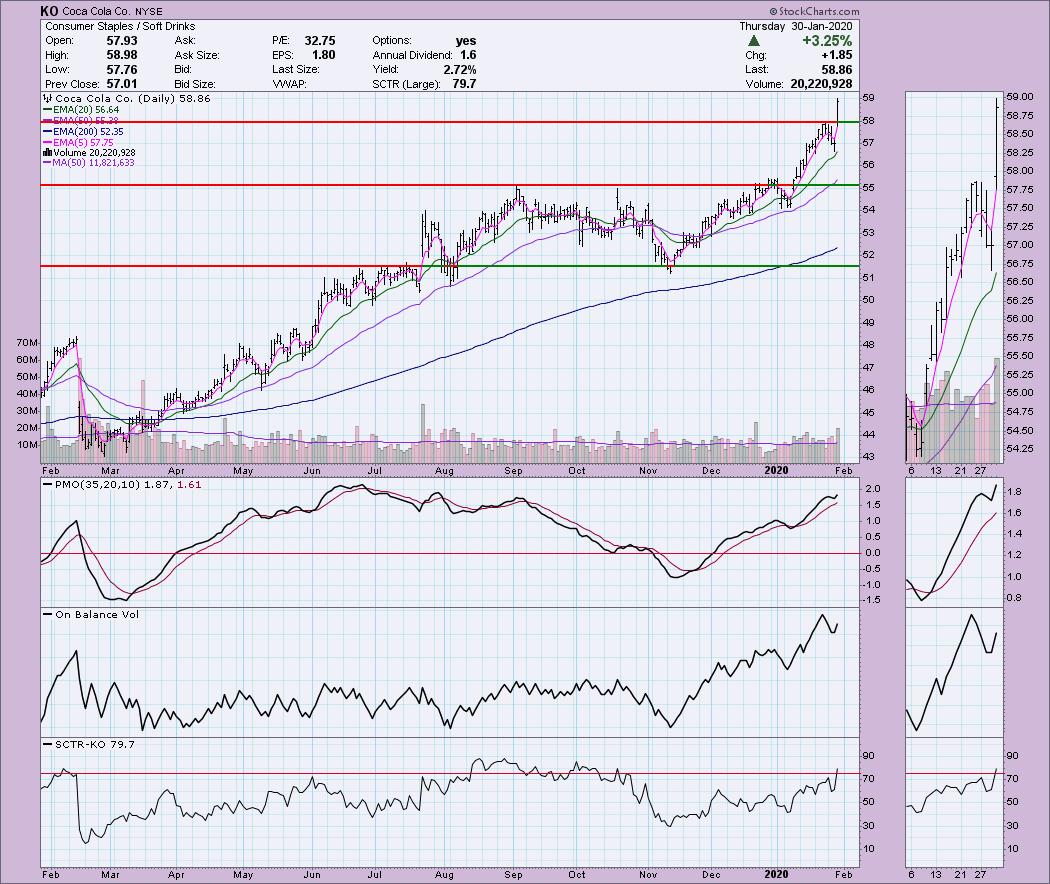Click the 70M label on volume axis

(x=27, y=343)
